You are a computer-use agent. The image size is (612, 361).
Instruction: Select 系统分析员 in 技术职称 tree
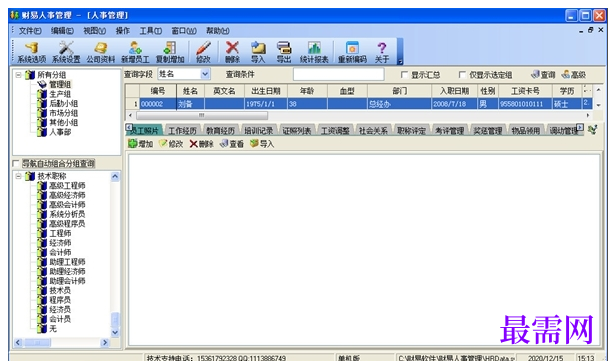[67, 214]
